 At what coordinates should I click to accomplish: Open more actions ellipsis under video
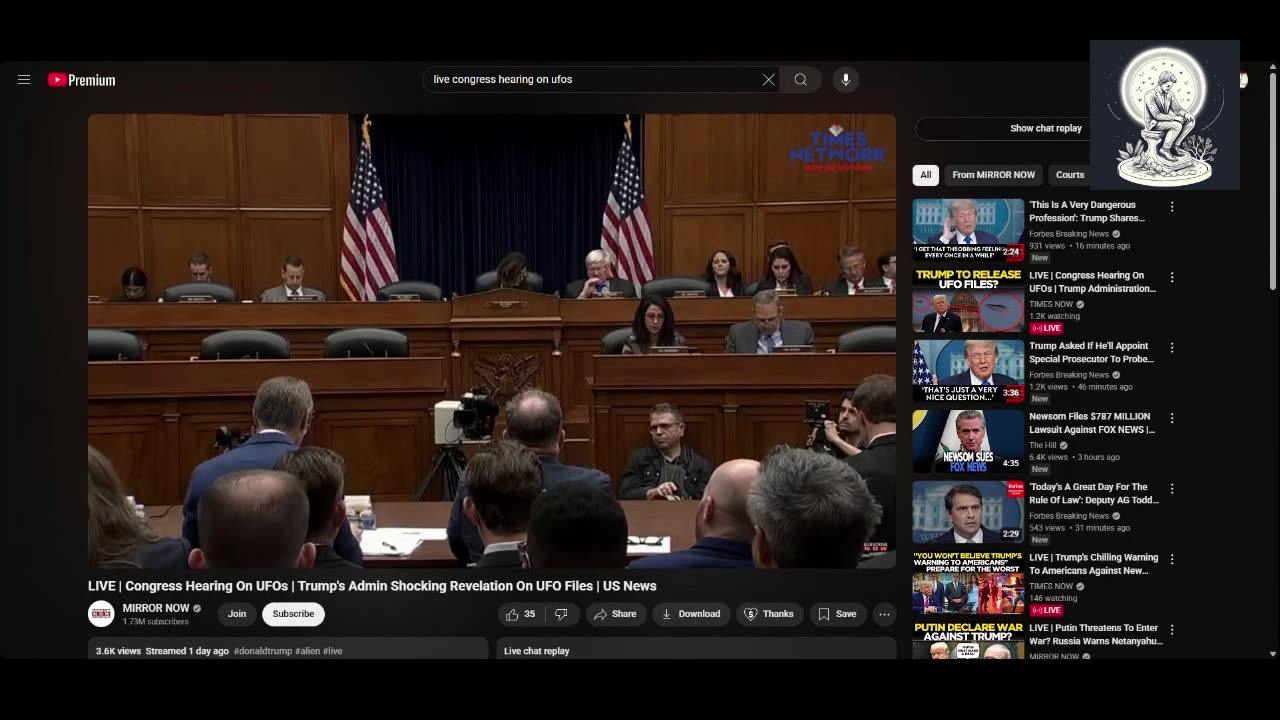click(x=884, y=614)
